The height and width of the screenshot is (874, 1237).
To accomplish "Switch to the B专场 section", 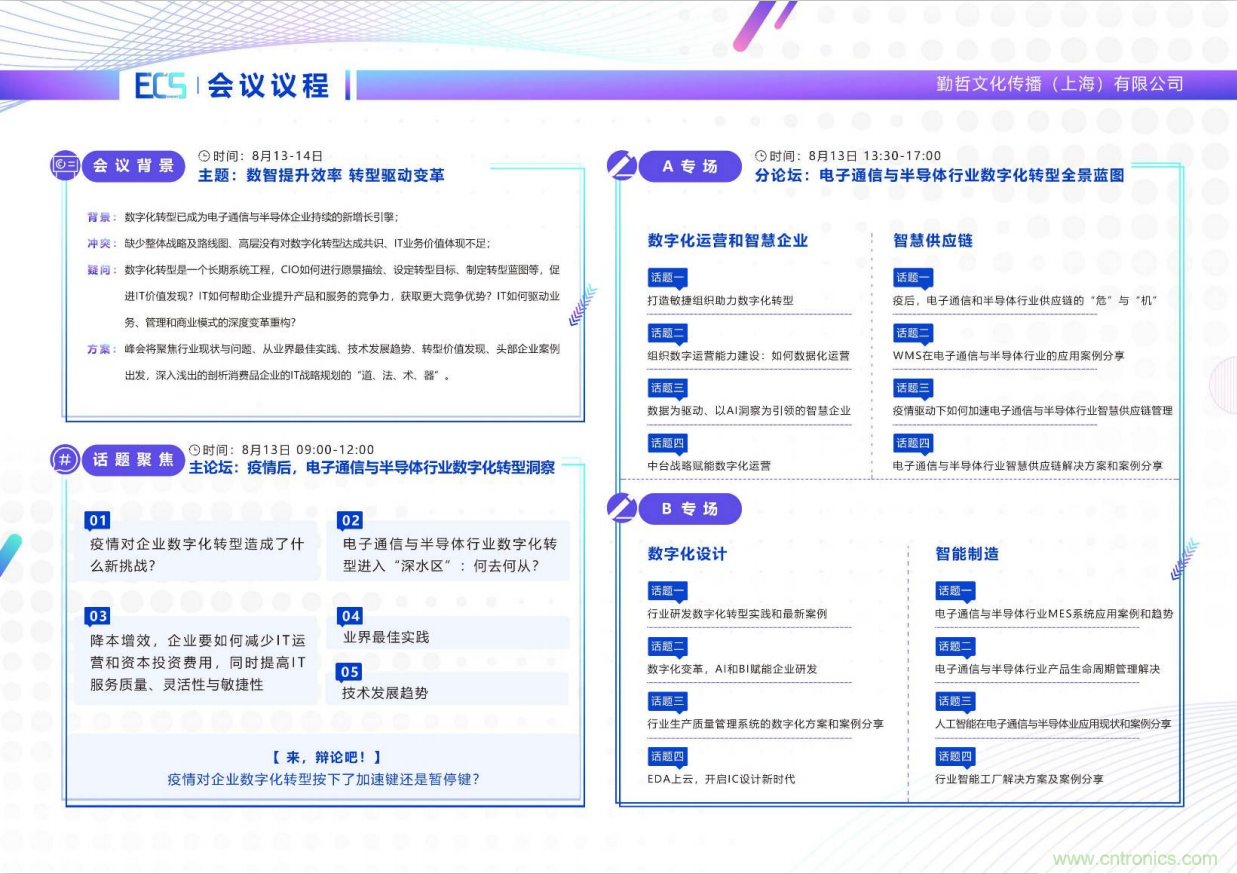I will pos(689,508).
